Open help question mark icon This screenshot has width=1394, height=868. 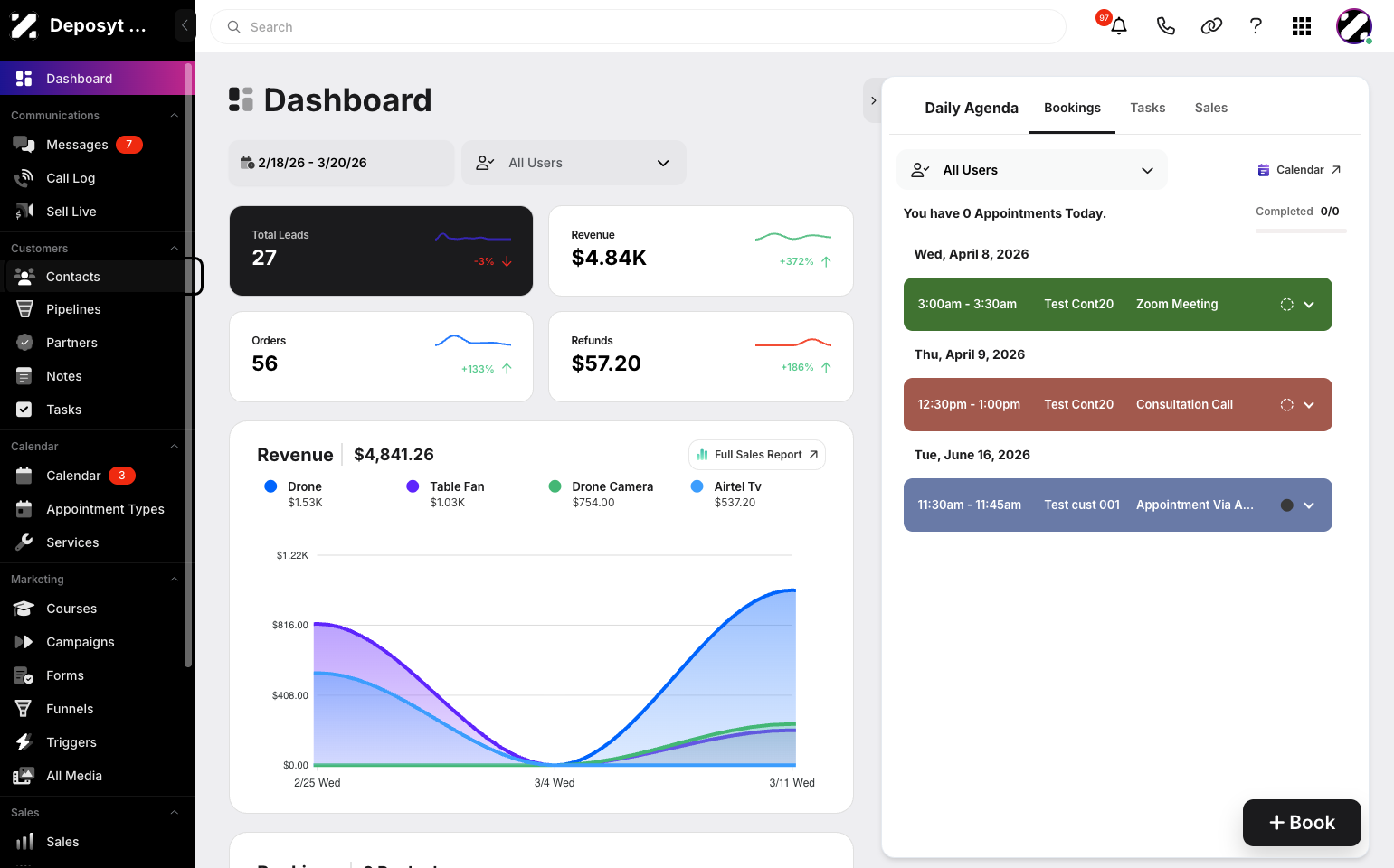point(1256,26)
